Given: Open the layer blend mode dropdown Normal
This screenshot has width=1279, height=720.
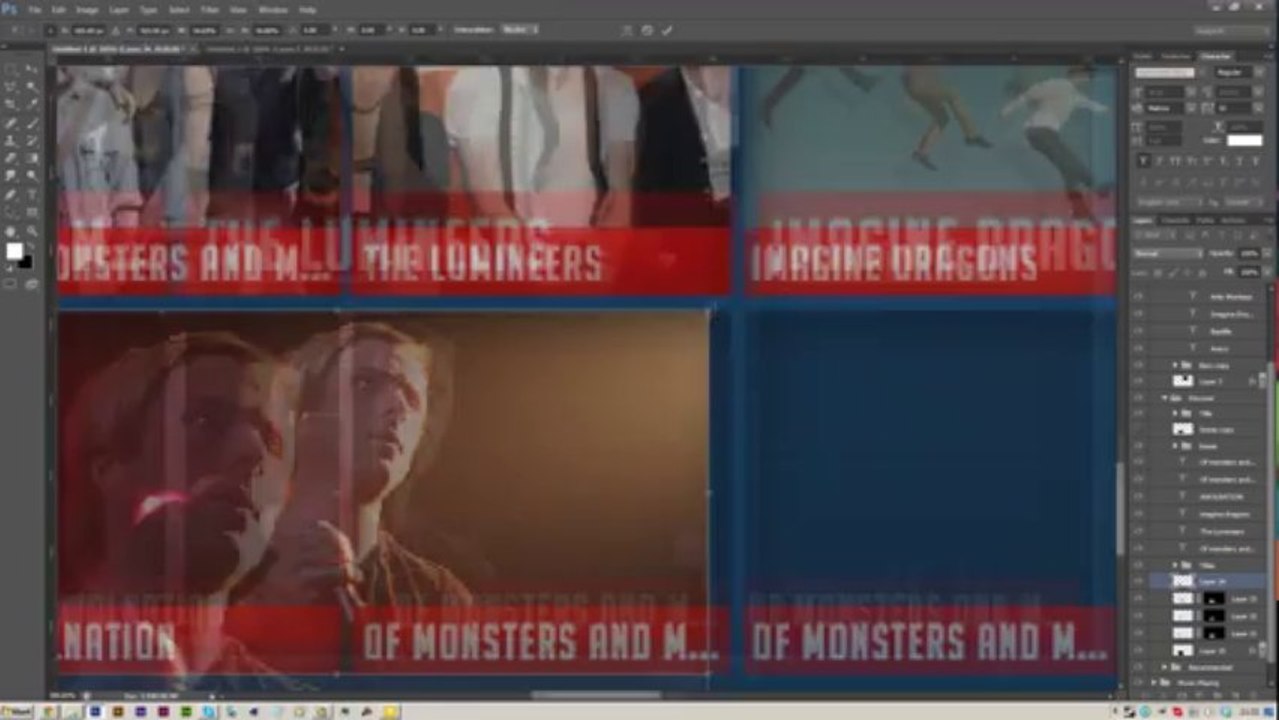Looking at the screenshot, I should tap(1169, 254).
